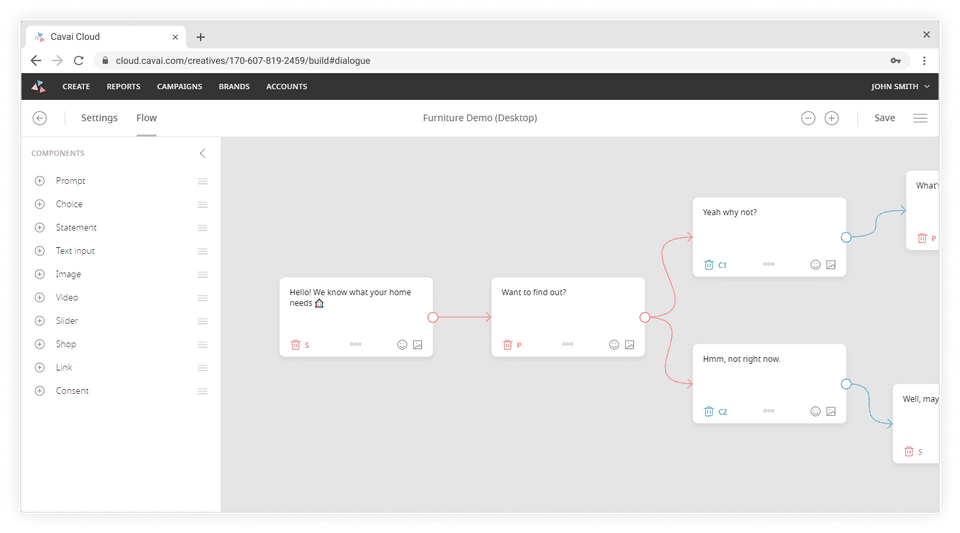Add a Slider component with plus icon
This screenshot has height=533, width=960.
click(x=40, y=321)
